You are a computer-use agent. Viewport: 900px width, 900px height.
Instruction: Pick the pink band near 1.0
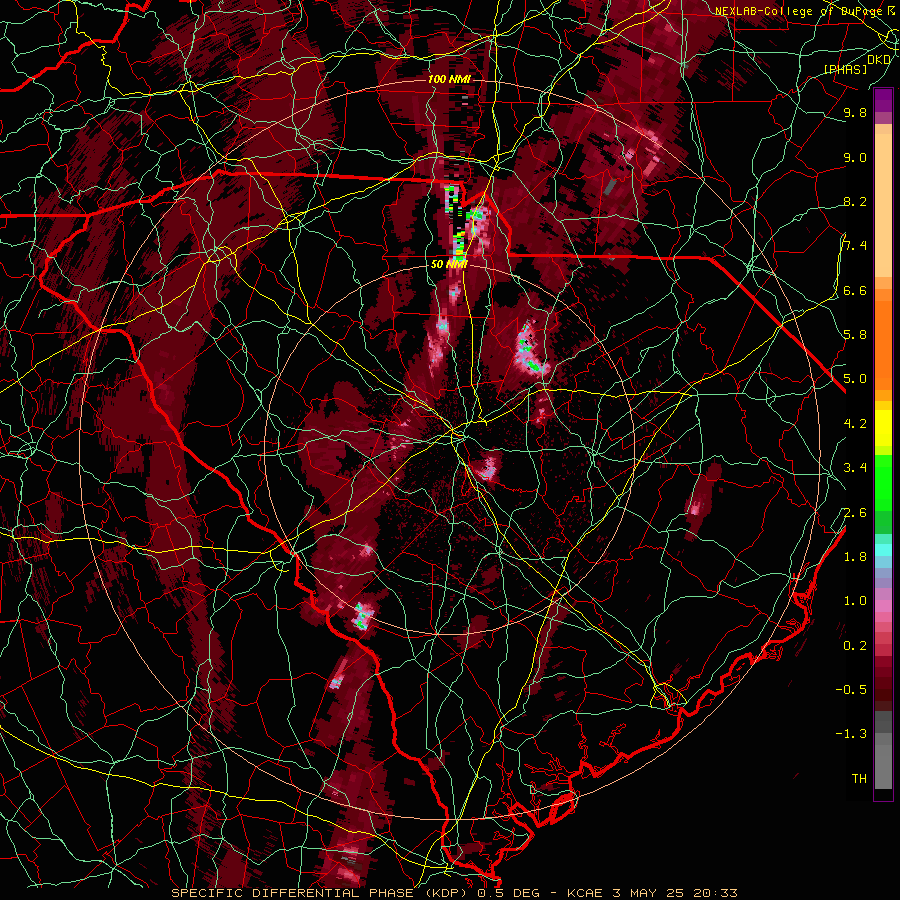point(883,606)
